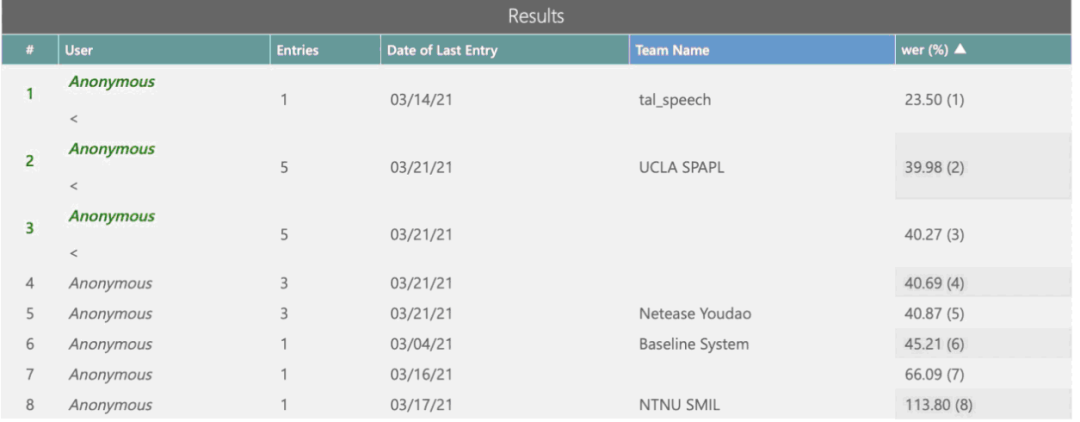Click the '<' symbol under the rank 2 user
Image resolution: width=1080 pixels, height=422 pixels.
pyautogui.click(x=74, y=187)
